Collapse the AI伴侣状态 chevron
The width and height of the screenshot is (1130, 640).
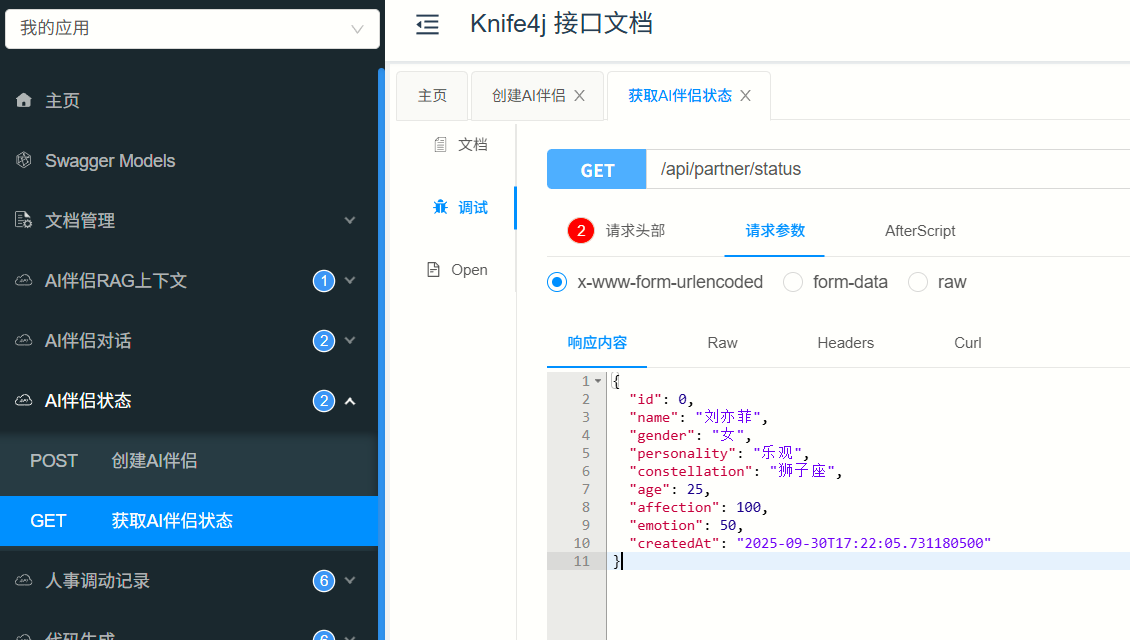click(350, 401)
